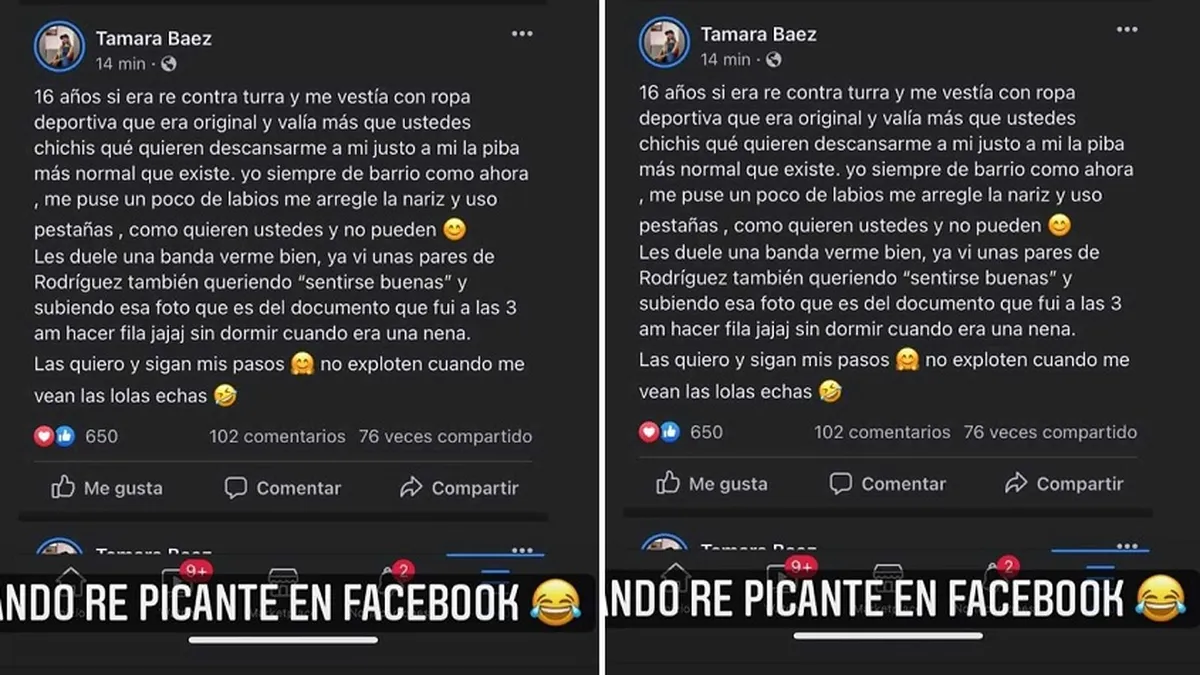1200x675 pixels.
Task: View 102 comentarios on the left post
Action: pos(277,436)
